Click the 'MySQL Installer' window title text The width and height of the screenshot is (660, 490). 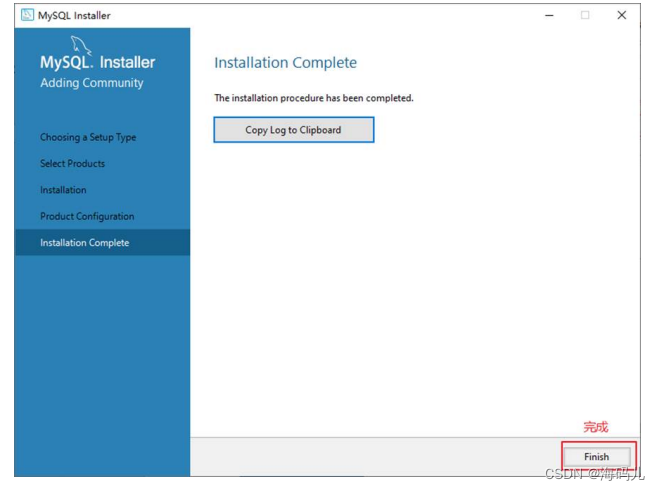point(74,16)
